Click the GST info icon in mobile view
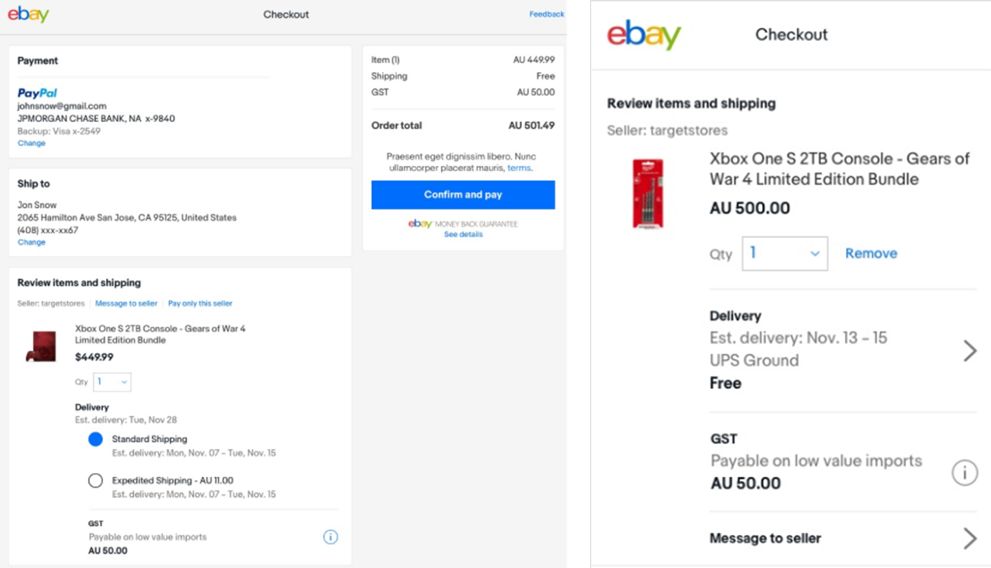The image size is (991, 568). click(x=963, y=473)
